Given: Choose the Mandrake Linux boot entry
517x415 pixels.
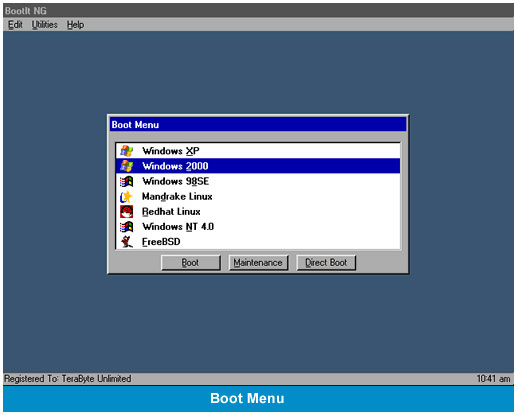Looking at the screenshot, I should (x=258, y=197).
